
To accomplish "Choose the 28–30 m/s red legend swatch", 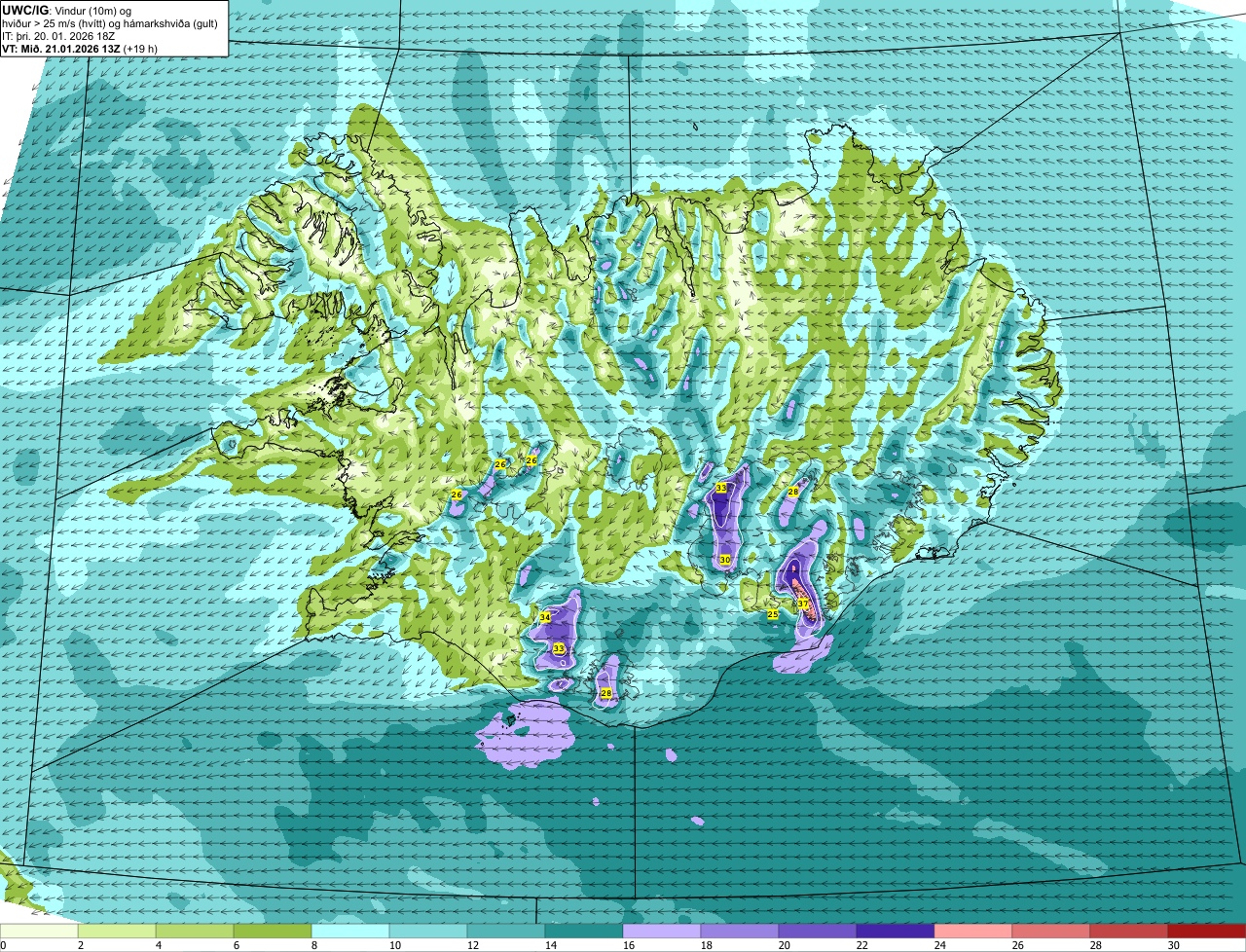I will (x=1129, y=932).
